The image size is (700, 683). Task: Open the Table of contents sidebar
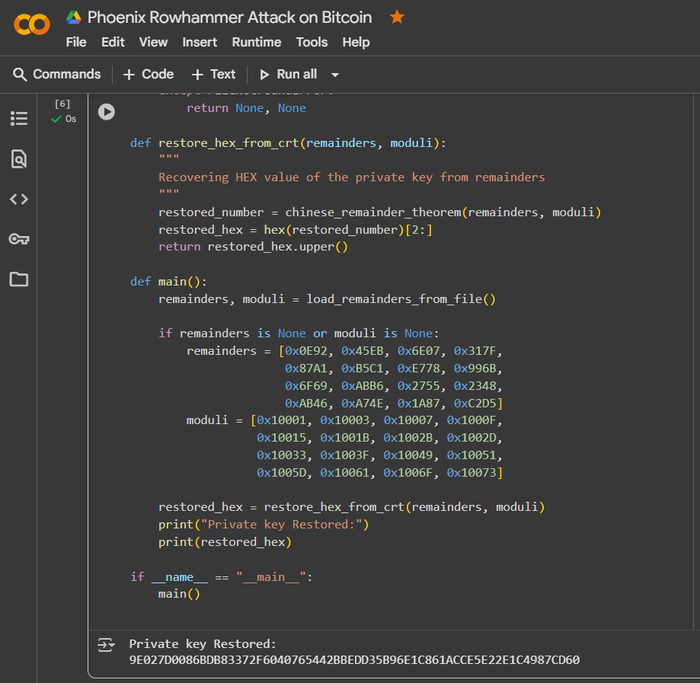(x=19, y=118)
